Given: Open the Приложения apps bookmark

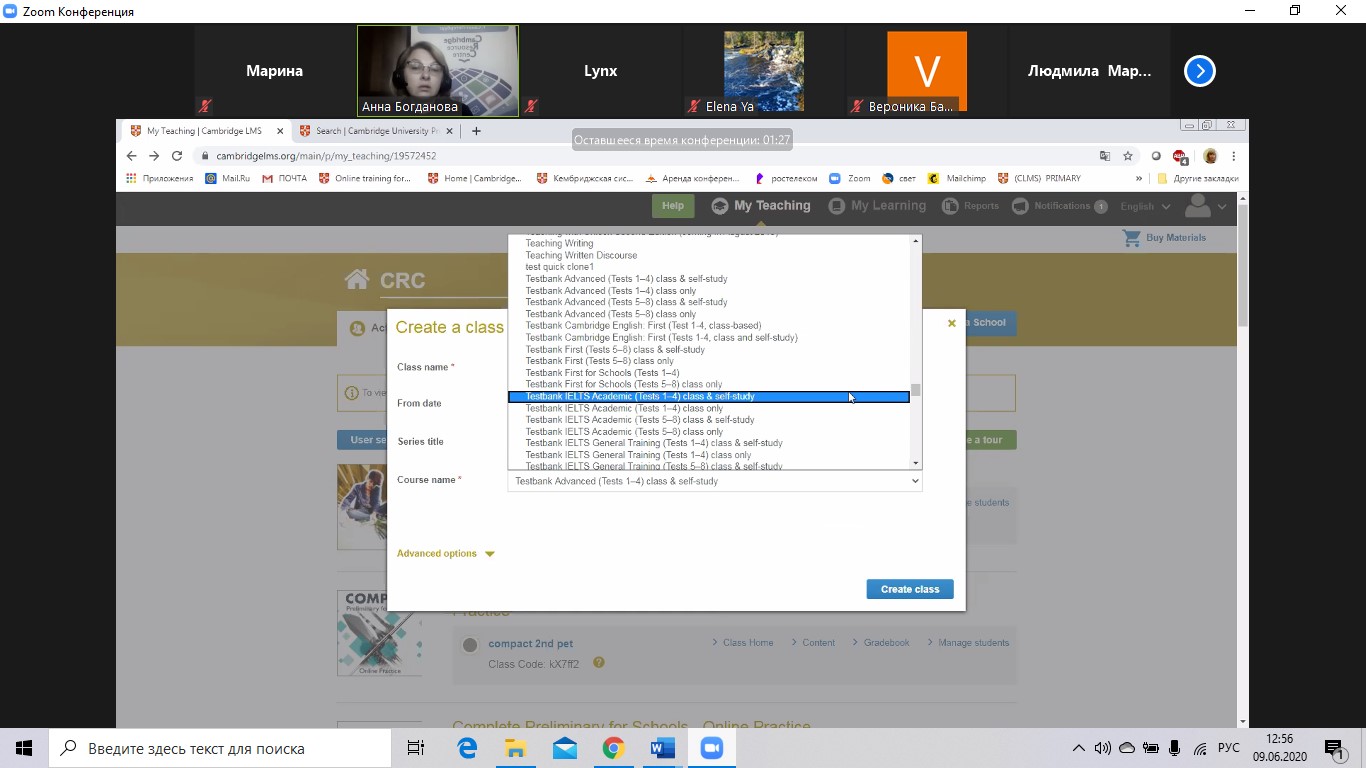Looking at the screenshot, I should [160, 179].
